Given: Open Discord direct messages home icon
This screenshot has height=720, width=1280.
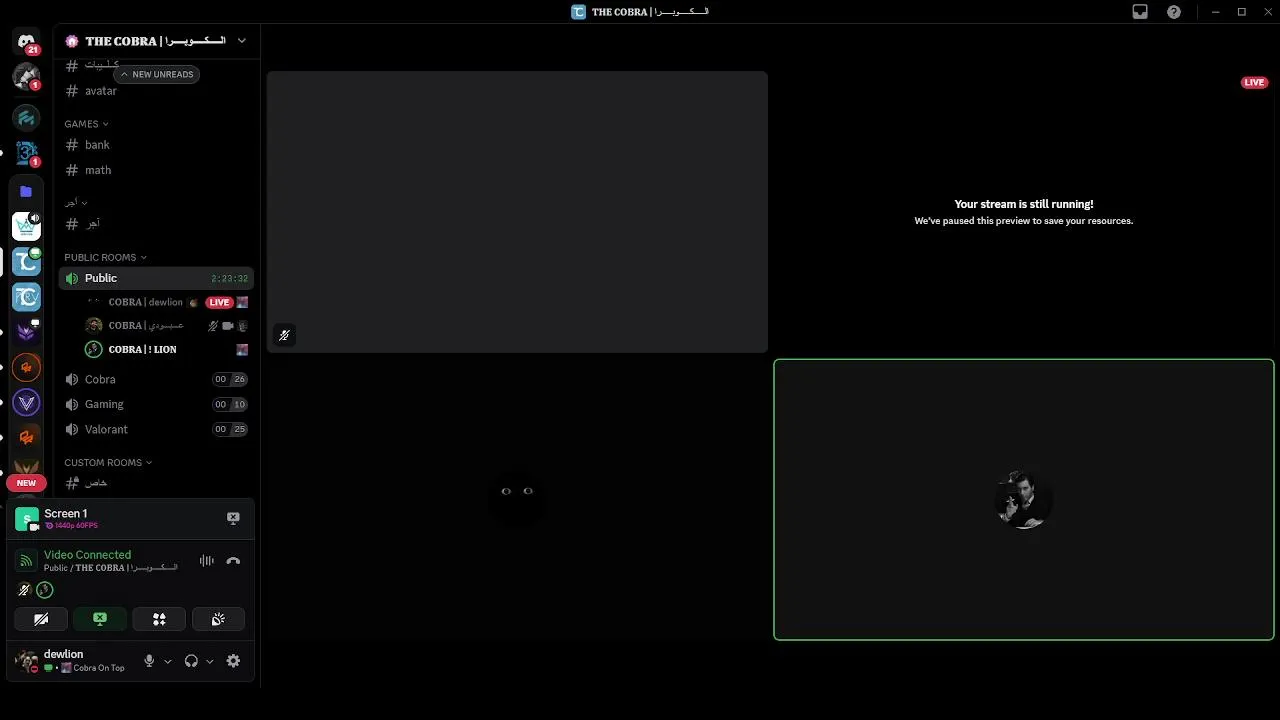Looking at the screenshot, I should [26, 42].
